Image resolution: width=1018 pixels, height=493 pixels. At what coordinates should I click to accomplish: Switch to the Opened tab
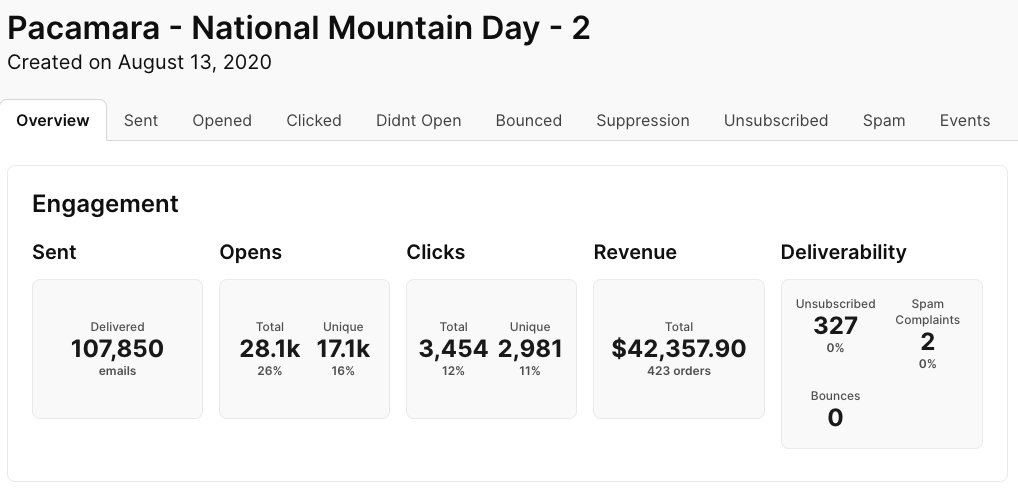[x=222, y=121]
